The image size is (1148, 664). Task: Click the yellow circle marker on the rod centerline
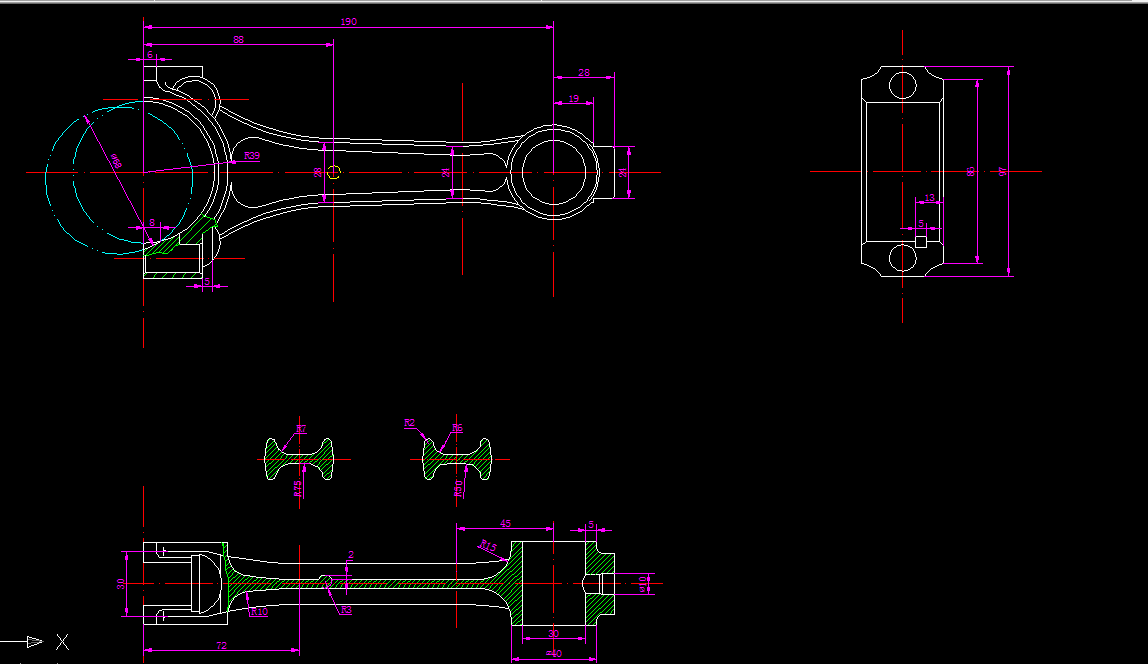[x=334, y=172]
